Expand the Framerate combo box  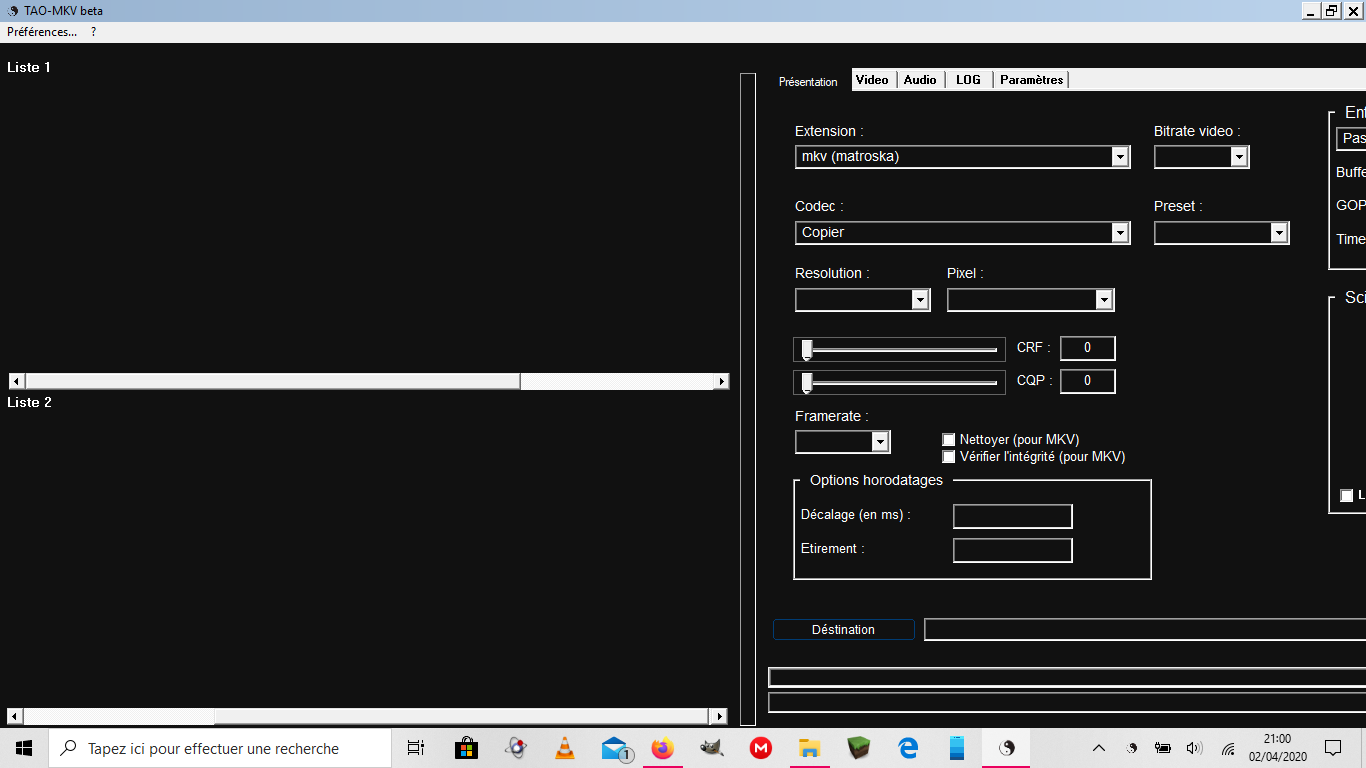pyautogui.click(x=880, y=442)
